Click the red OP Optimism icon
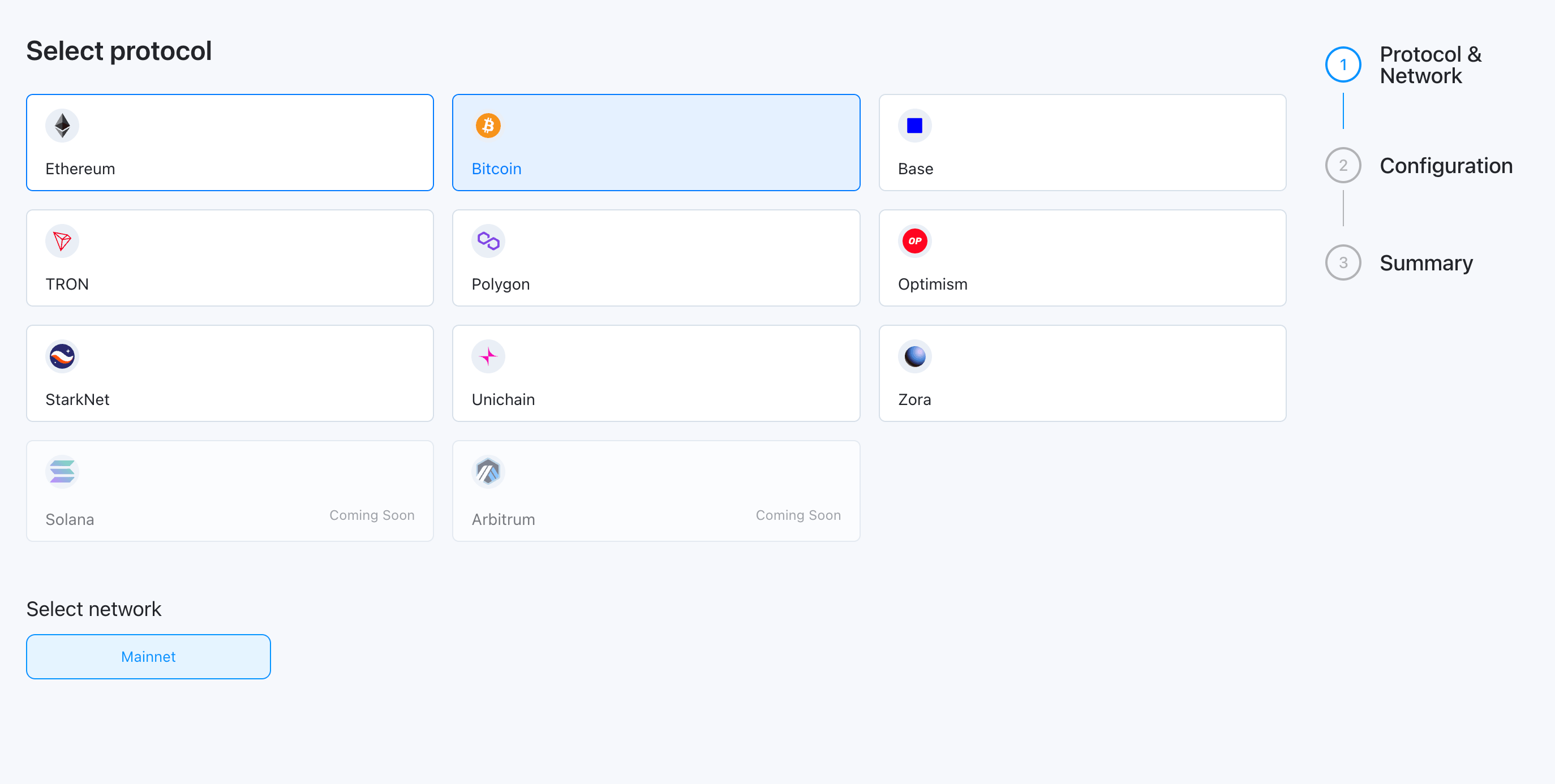This screenshot has height=784, width=1555. click(914, 241)
